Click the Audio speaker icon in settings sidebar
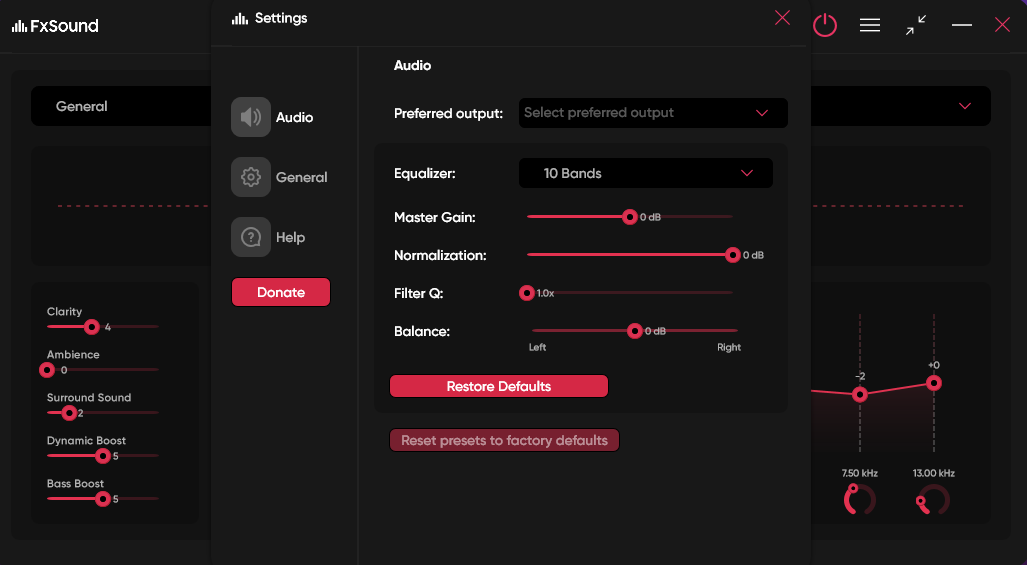1027x565 pixels. tap(251, 117)
